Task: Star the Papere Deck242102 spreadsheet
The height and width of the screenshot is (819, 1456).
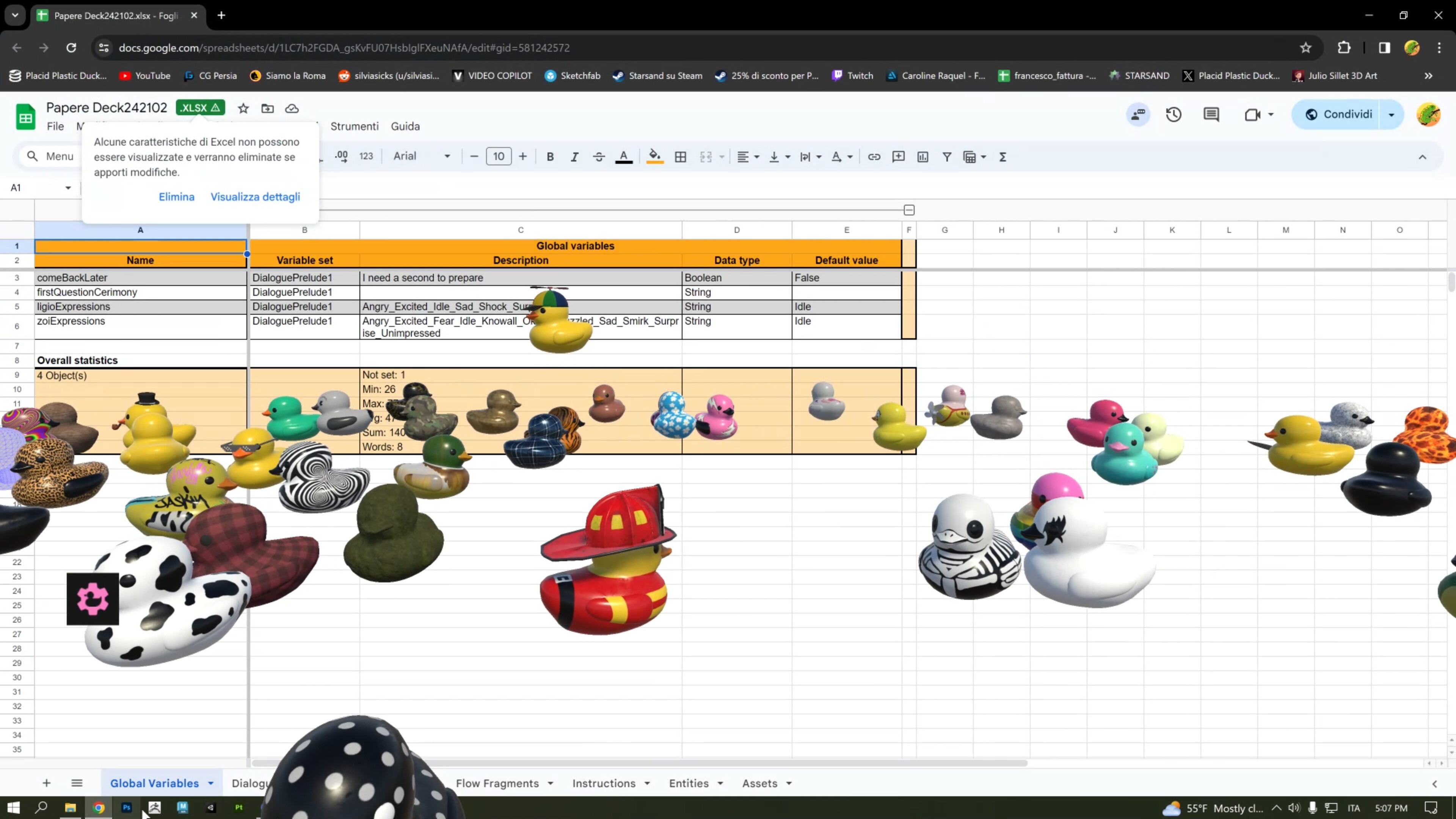Action: click(x=243, y=108)
